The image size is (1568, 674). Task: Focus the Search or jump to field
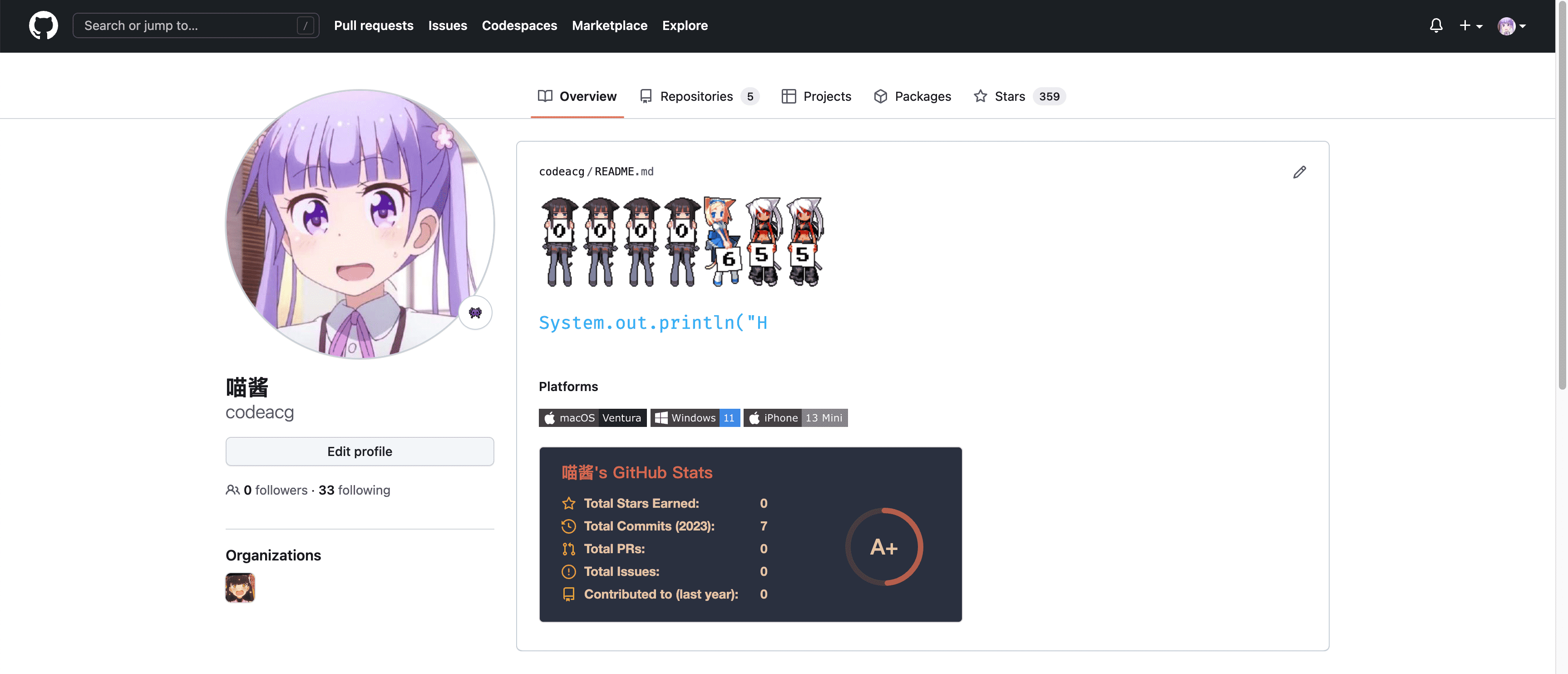tap(196, 25)
